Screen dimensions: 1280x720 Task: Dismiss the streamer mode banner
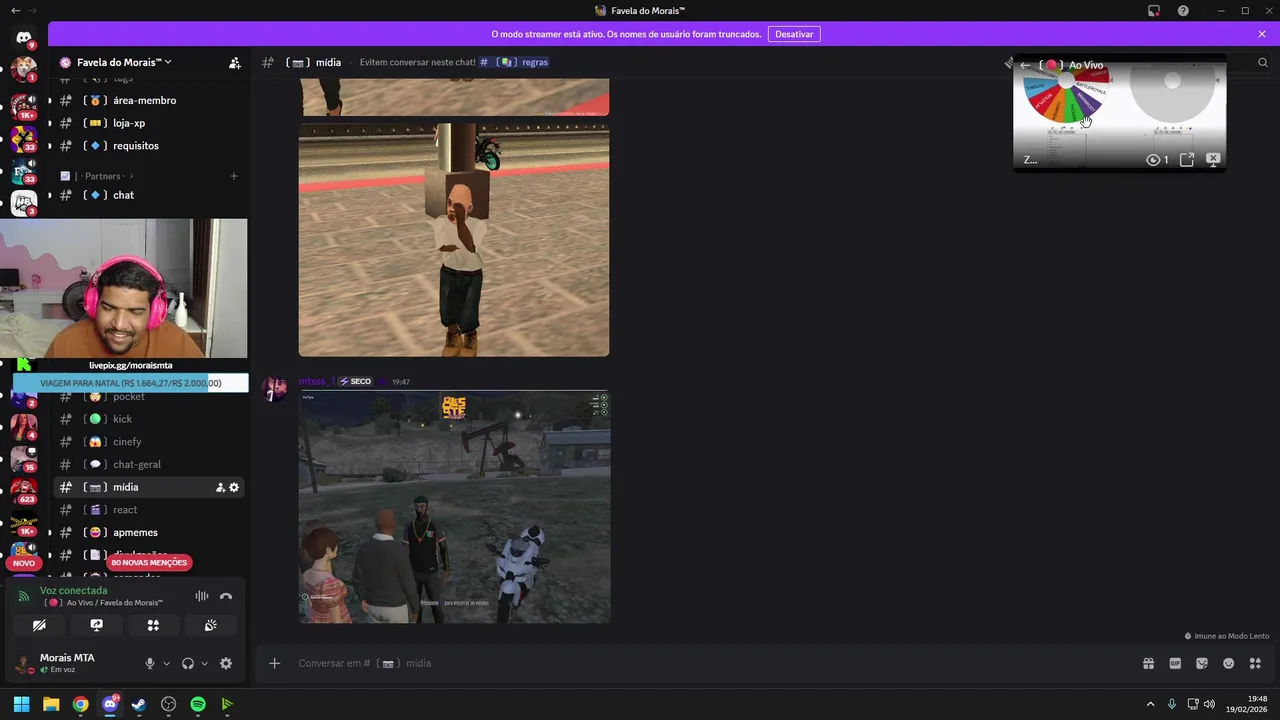[1262, 34]
